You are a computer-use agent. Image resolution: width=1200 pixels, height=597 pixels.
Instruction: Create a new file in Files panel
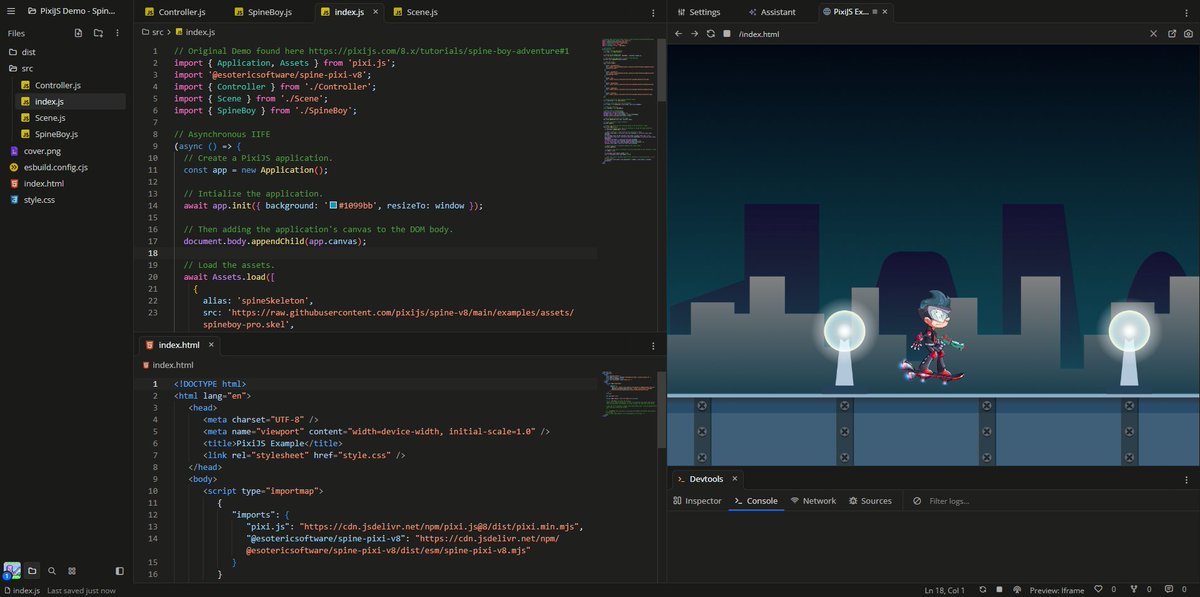78,33
